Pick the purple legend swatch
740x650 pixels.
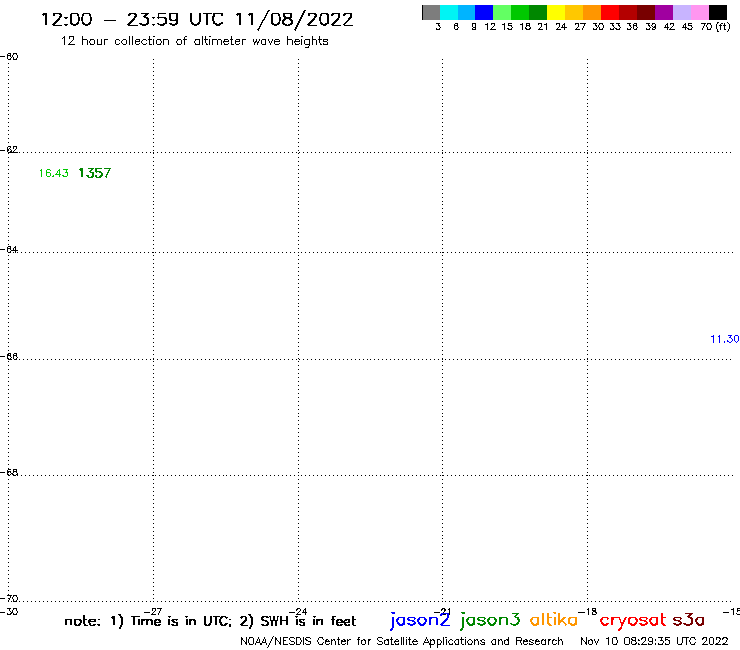pos(664,12)
